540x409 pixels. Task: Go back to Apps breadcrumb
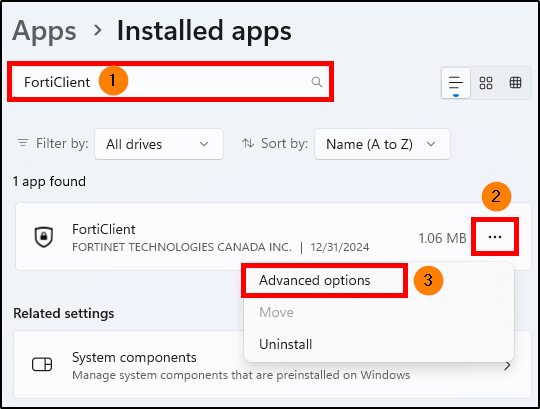point(44,31)
